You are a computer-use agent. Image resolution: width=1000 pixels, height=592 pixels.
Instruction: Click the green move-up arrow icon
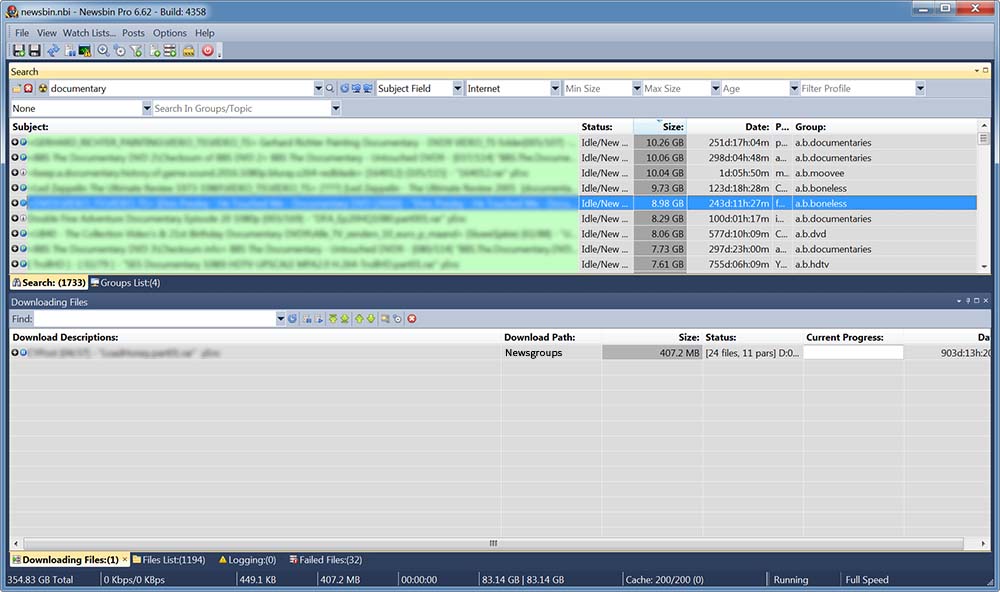point(359,318)
